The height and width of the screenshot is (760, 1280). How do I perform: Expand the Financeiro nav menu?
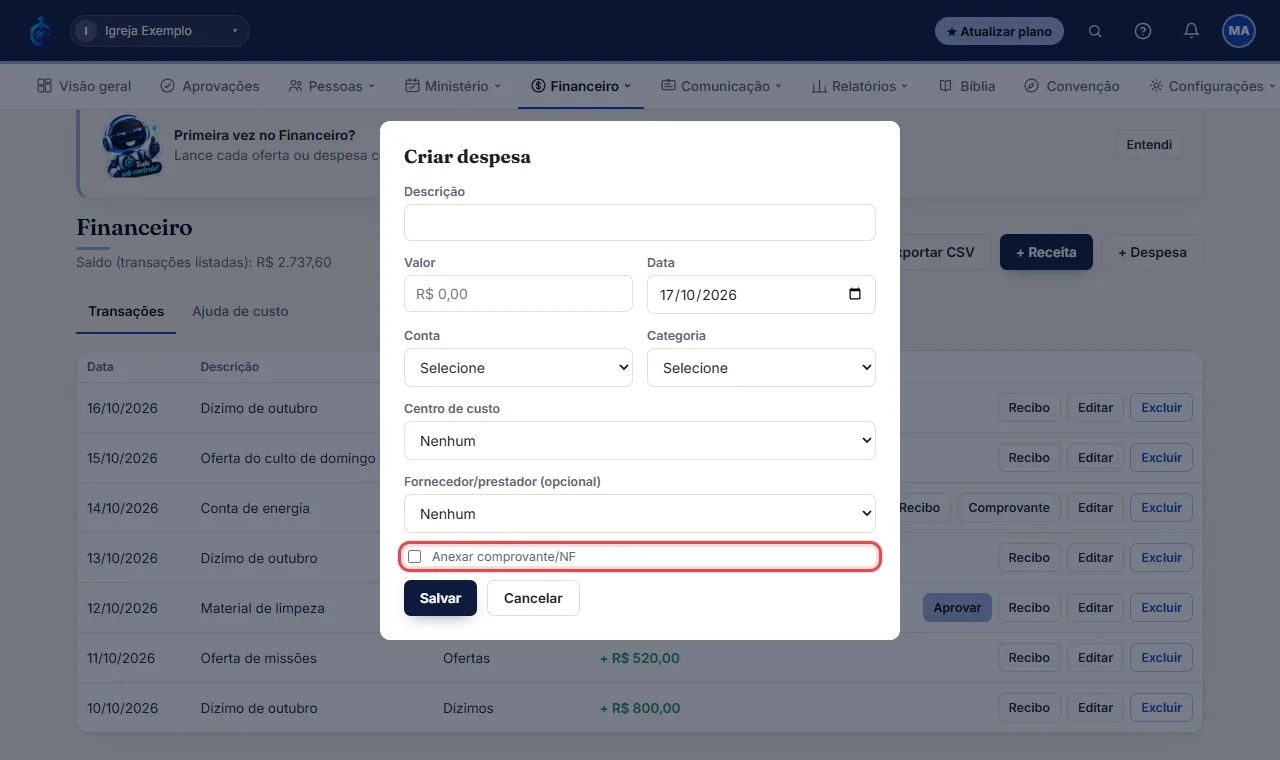[x=581, y=86]
